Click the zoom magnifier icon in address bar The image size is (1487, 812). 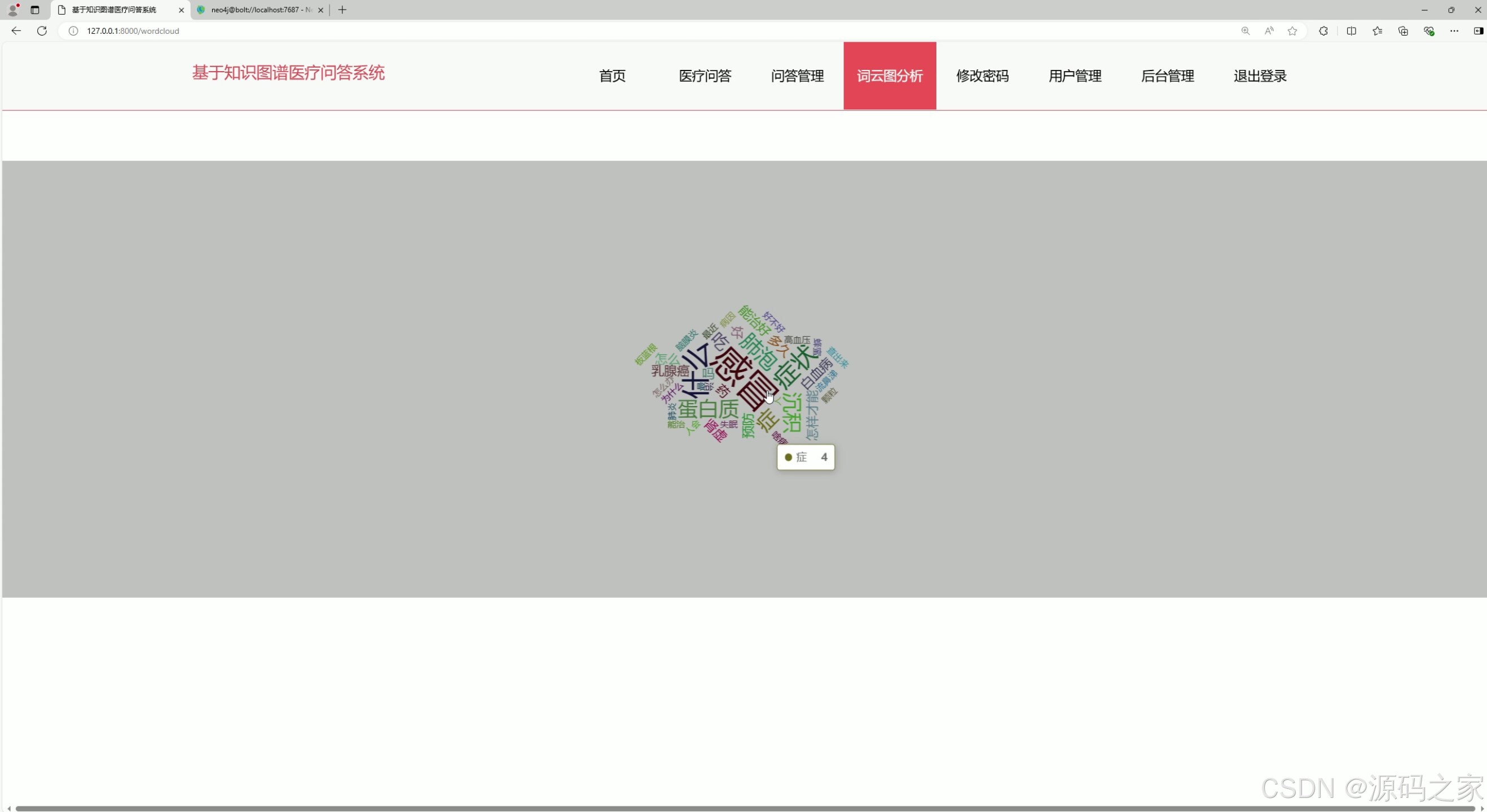click(1245, 31)
